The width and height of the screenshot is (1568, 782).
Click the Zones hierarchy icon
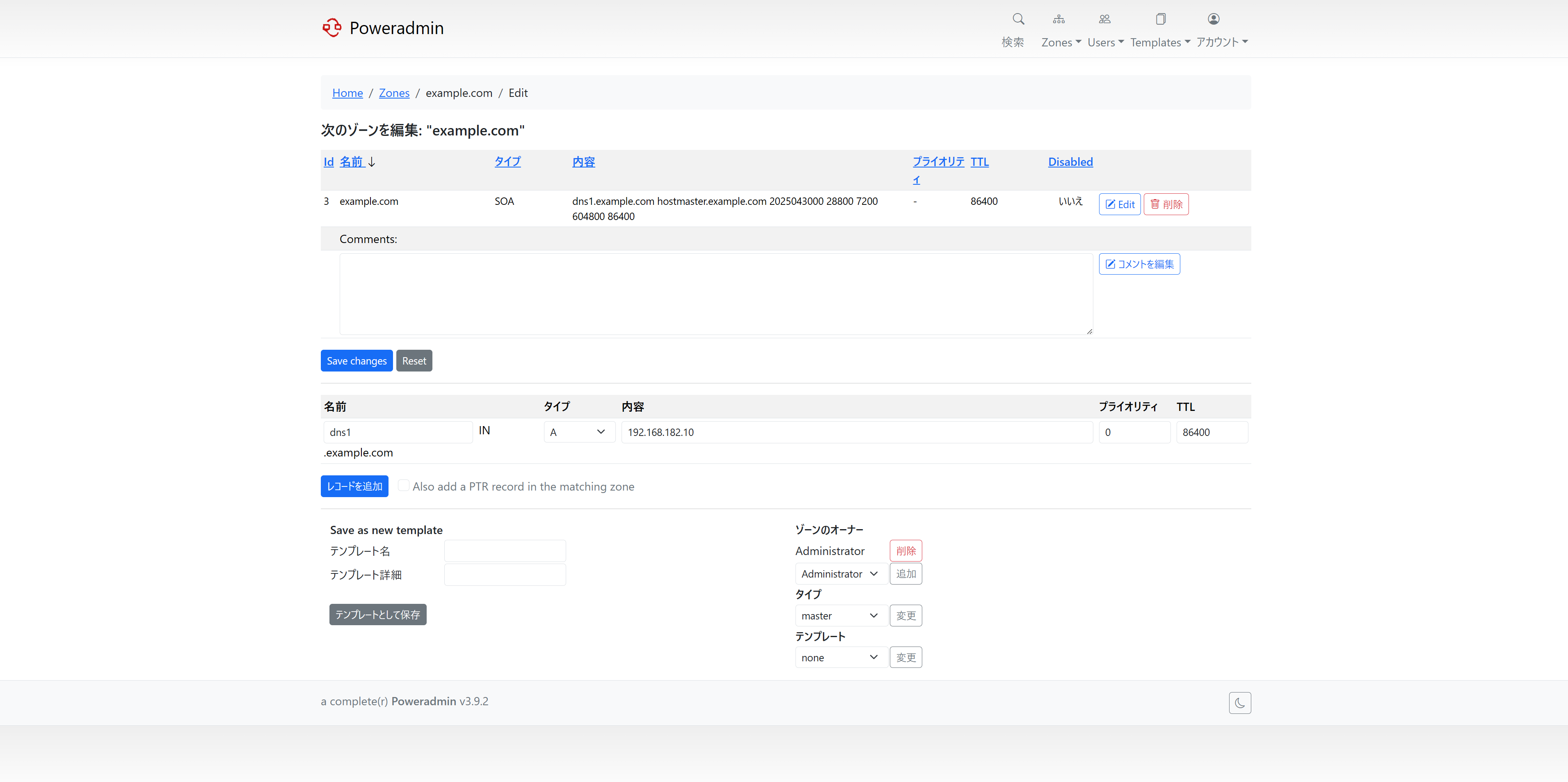1058,19
